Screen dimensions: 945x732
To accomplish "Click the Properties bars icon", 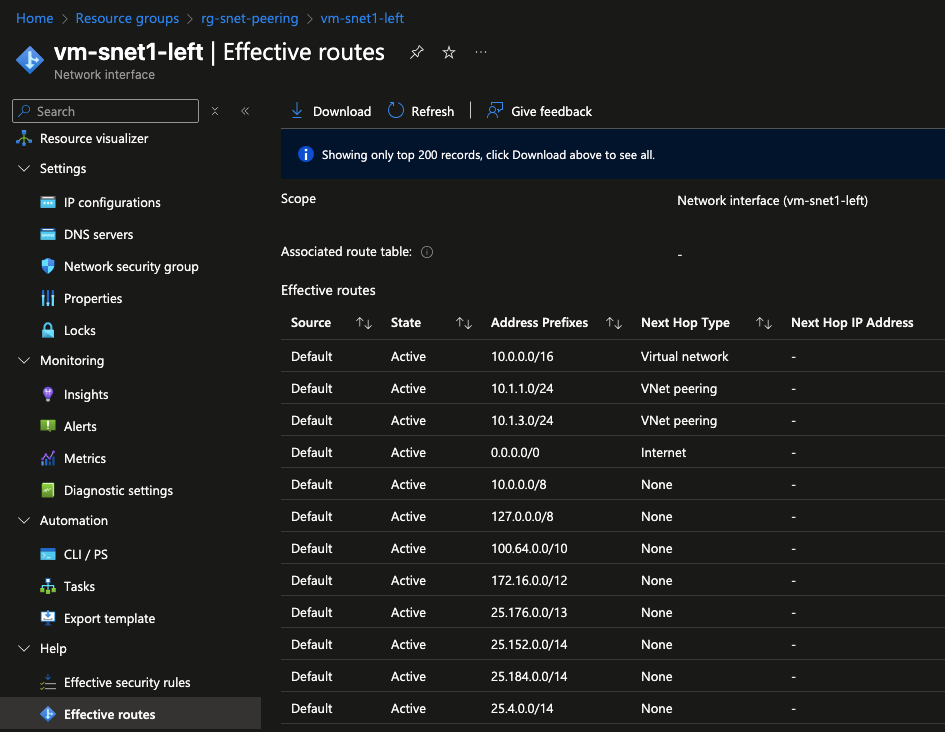I will point(48,298).
